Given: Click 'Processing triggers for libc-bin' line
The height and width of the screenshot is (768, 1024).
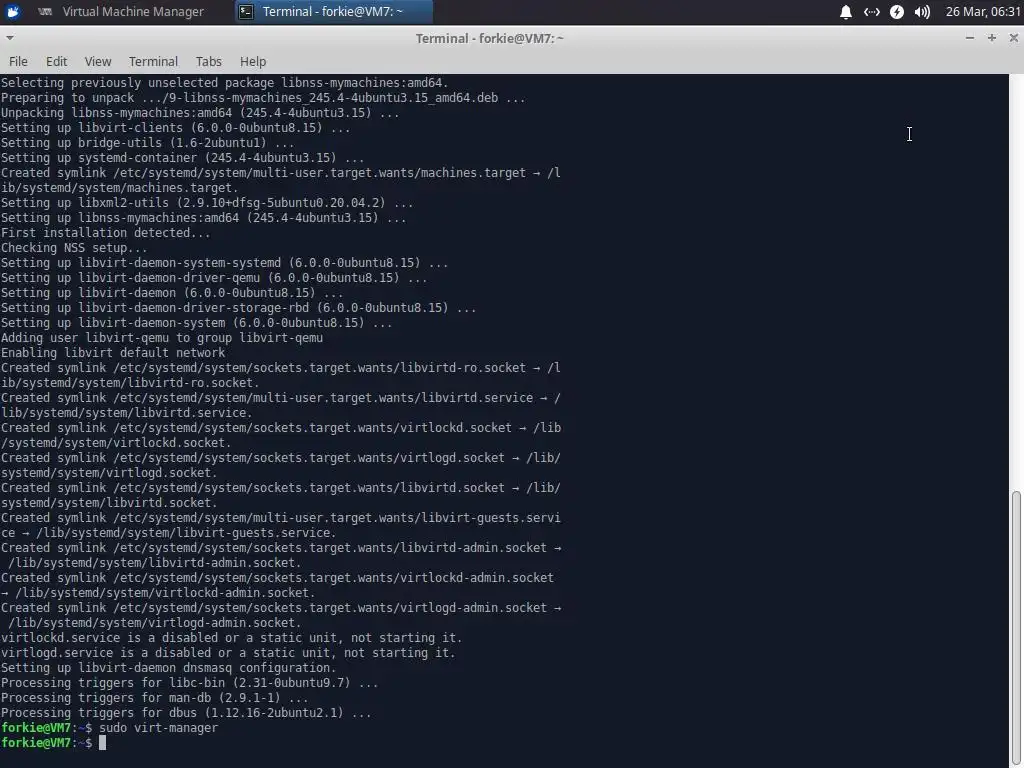Looking at the screenshot, I should pyautogui.click(x=189, y=682).
